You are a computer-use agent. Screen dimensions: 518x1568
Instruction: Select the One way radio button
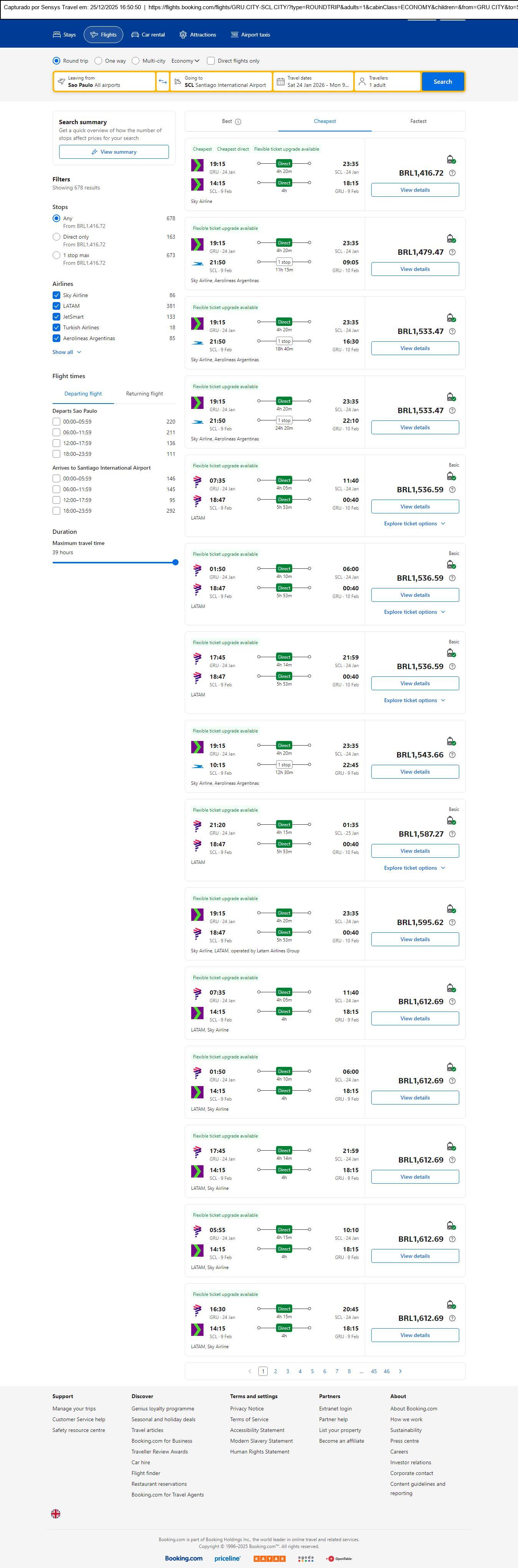(98, 61)
